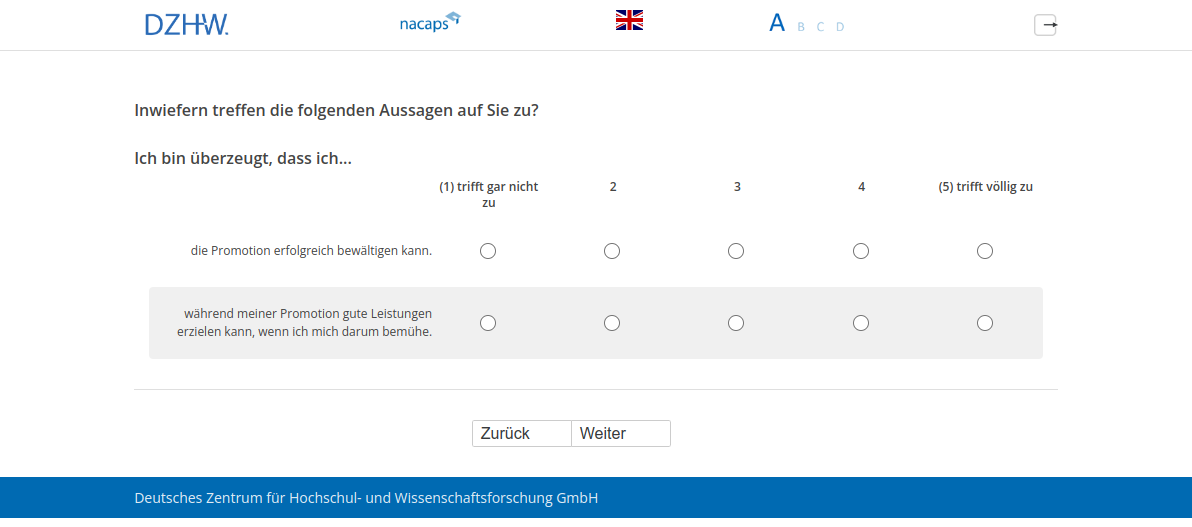Select rating 4 for 'Promotion erfolgreich bewältigen'
The image size is (1192, 527).
(x=861, y=251)
